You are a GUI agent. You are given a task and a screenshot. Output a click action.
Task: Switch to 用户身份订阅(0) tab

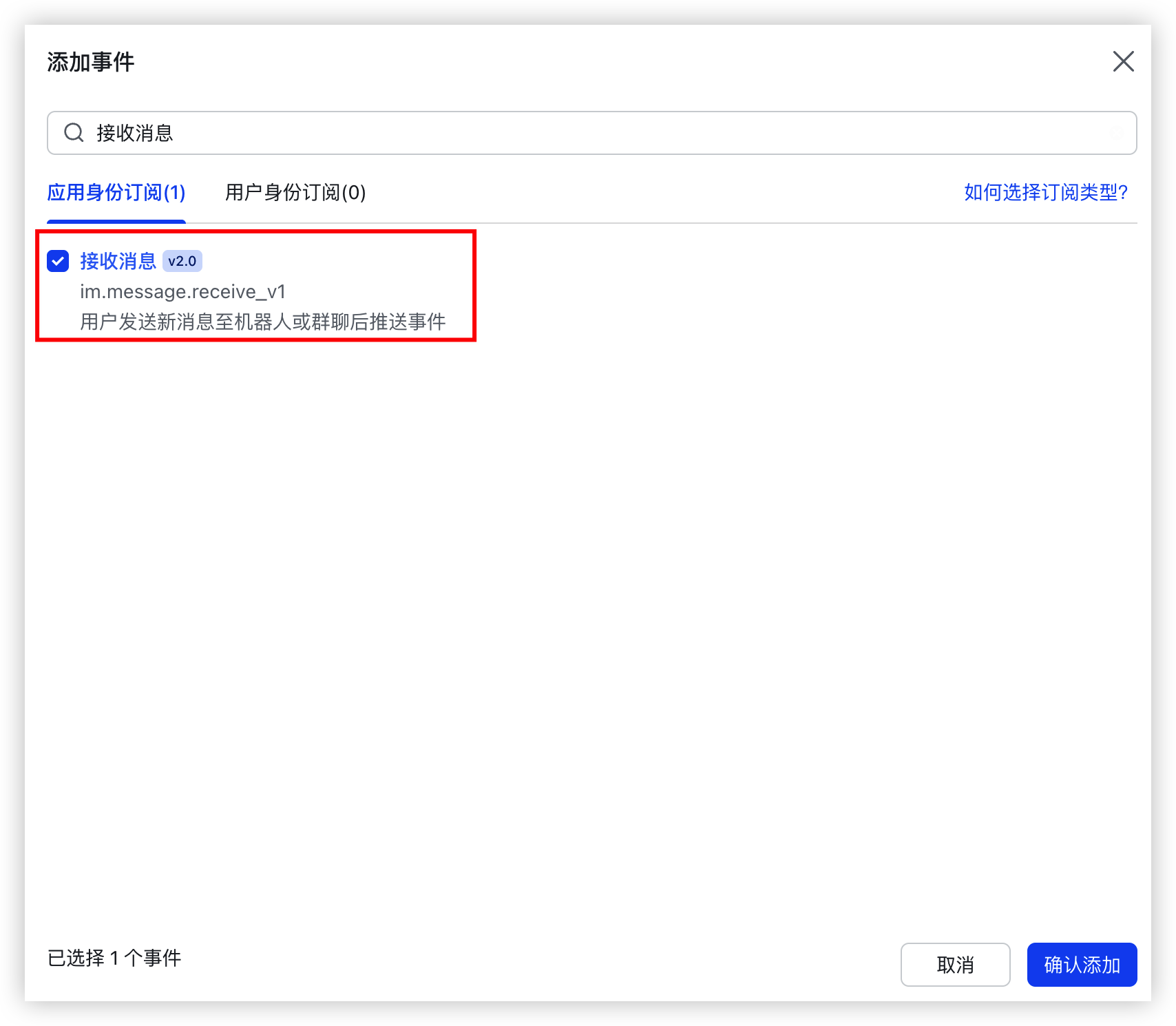tap(295, 192)
